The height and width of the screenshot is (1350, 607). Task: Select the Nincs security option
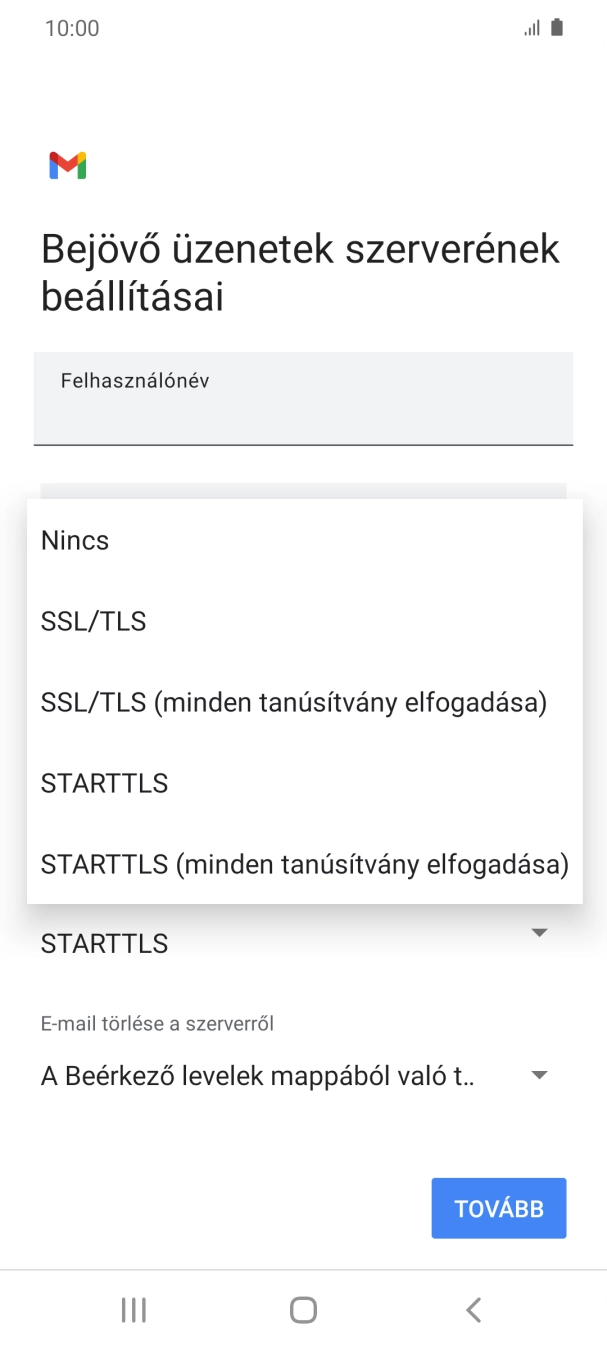coord(74,540)
